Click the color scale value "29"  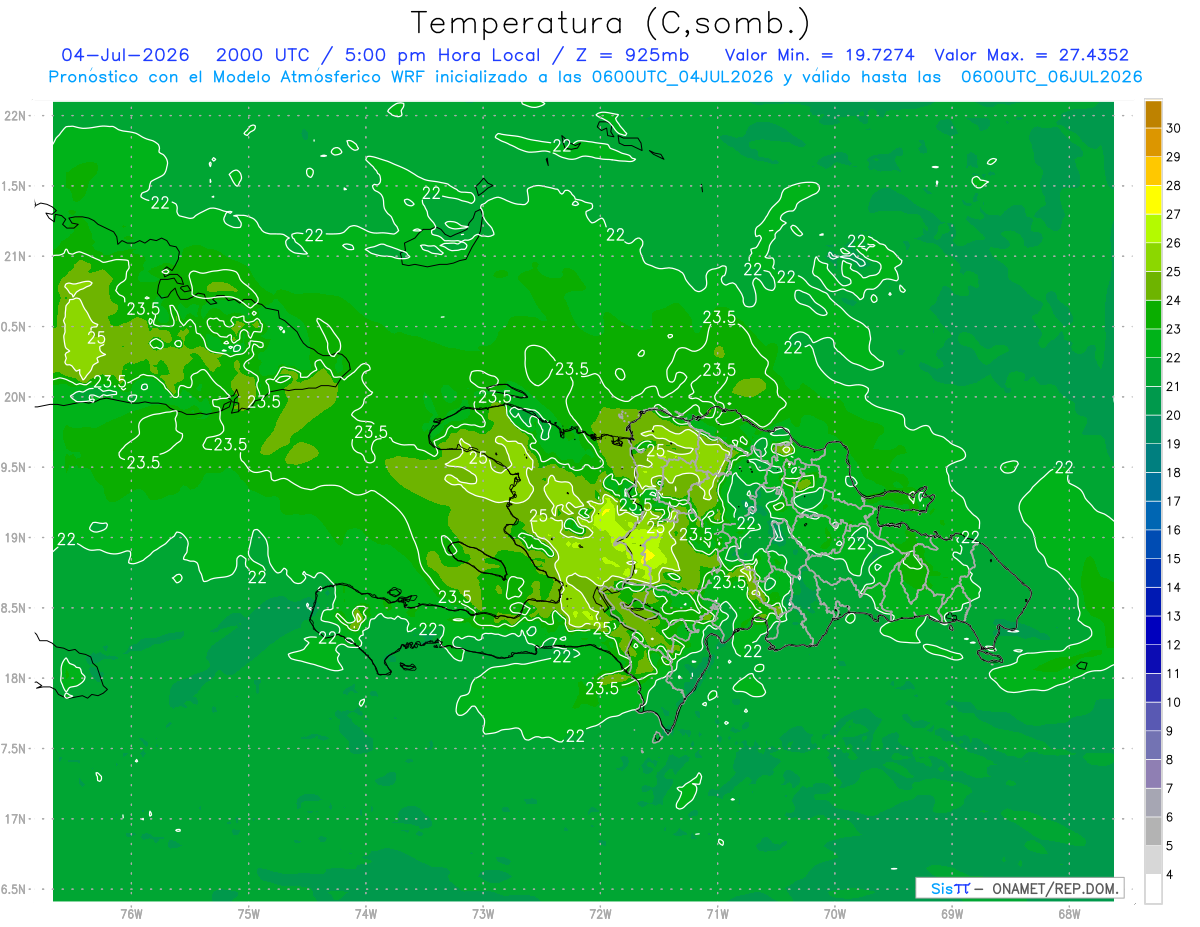tap(1174, 157)
